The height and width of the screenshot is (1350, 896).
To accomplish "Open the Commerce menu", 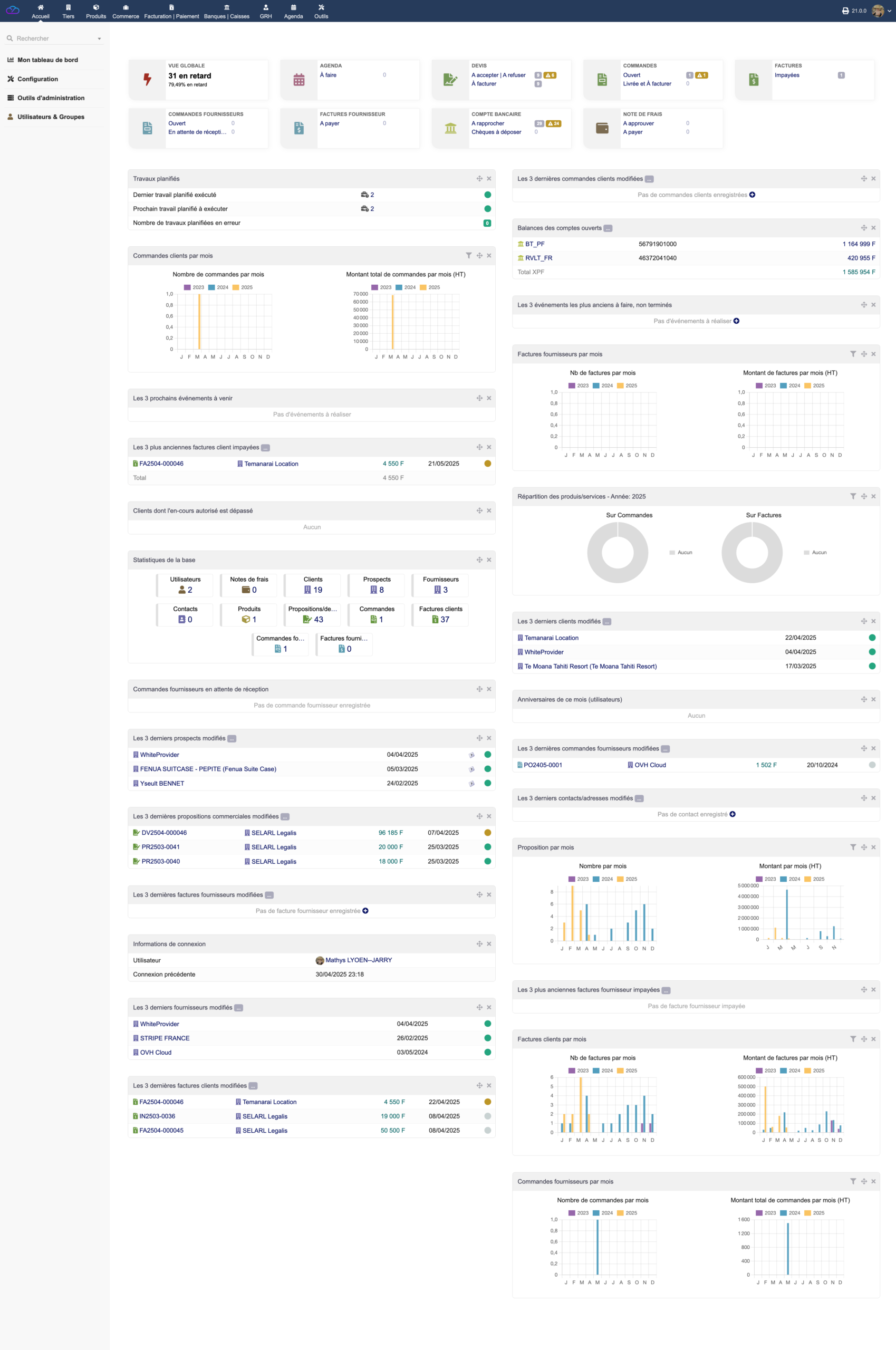I will (126, 12).
